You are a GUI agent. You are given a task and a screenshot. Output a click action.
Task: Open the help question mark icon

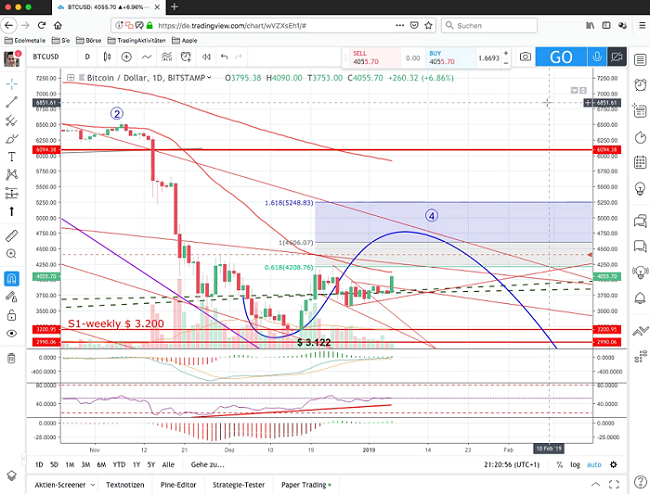coord(640,482)
